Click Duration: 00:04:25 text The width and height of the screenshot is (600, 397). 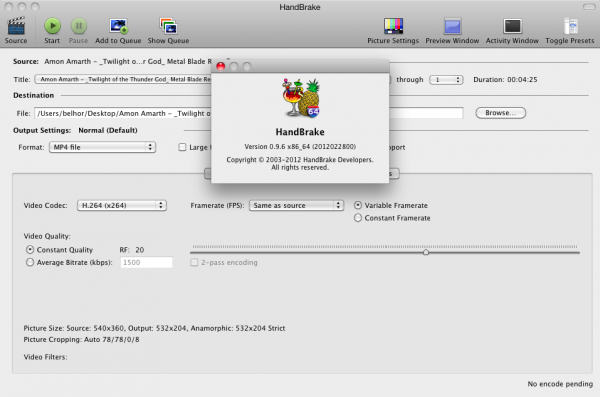tap(505, 80)
